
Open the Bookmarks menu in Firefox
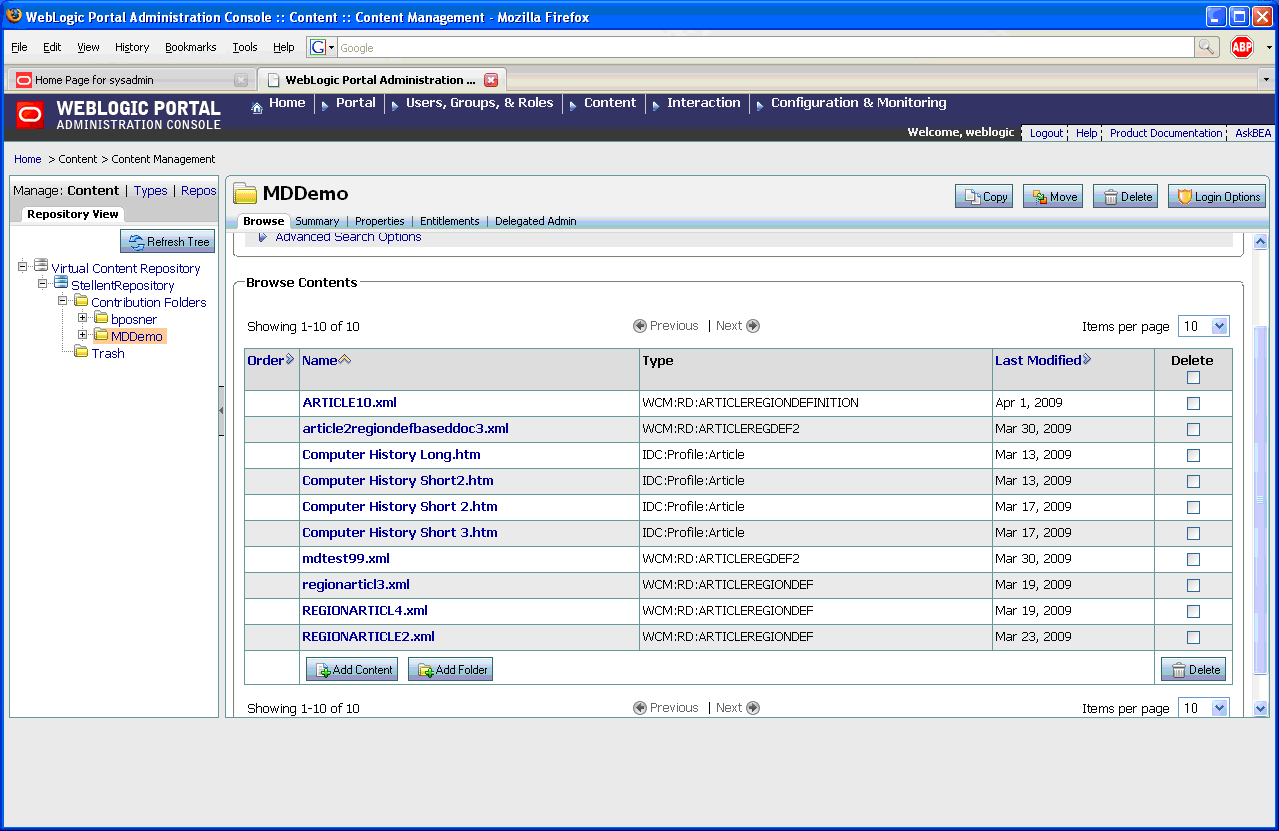(191, 47)
